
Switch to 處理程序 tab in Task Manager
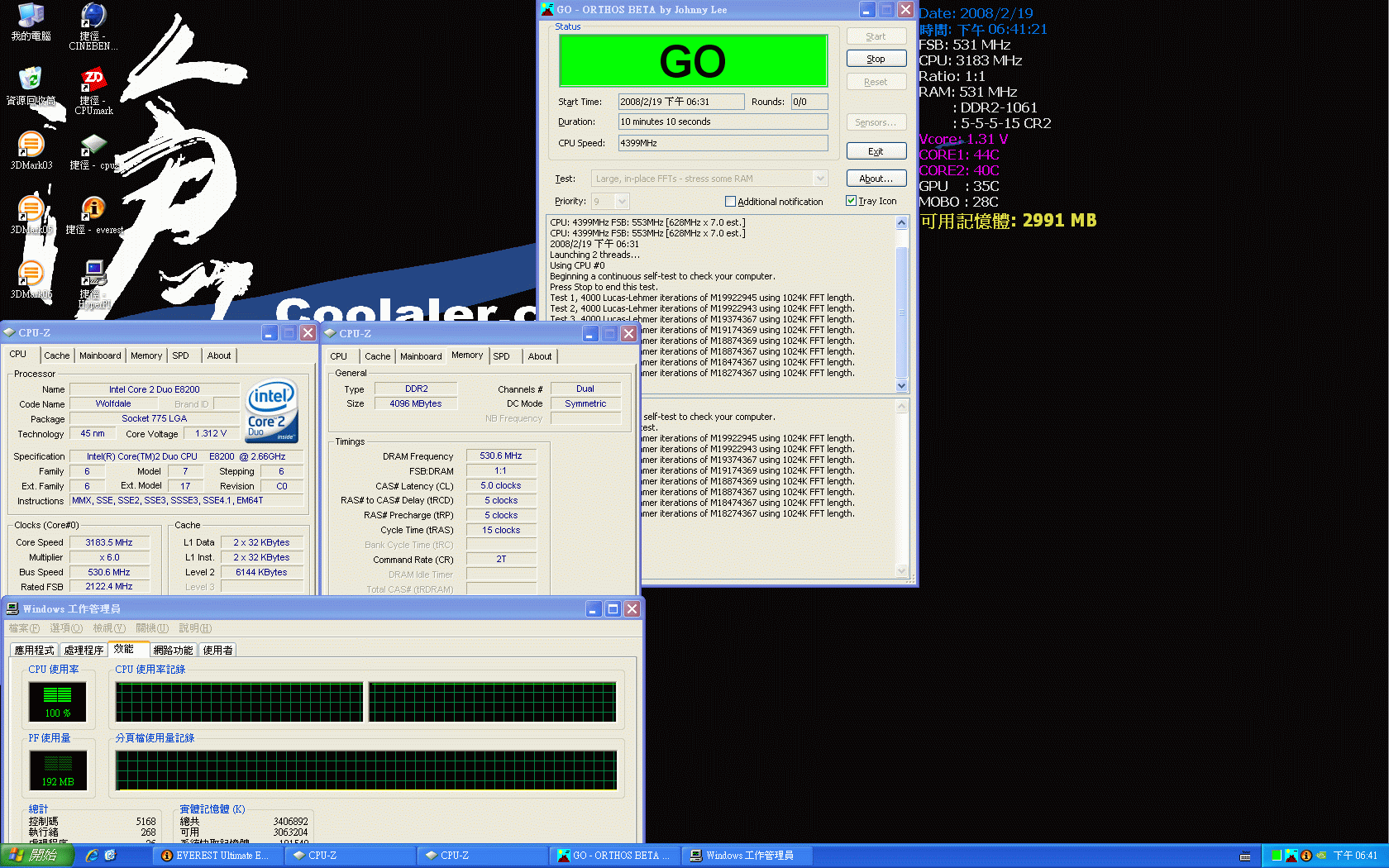[x=84, y=650]
